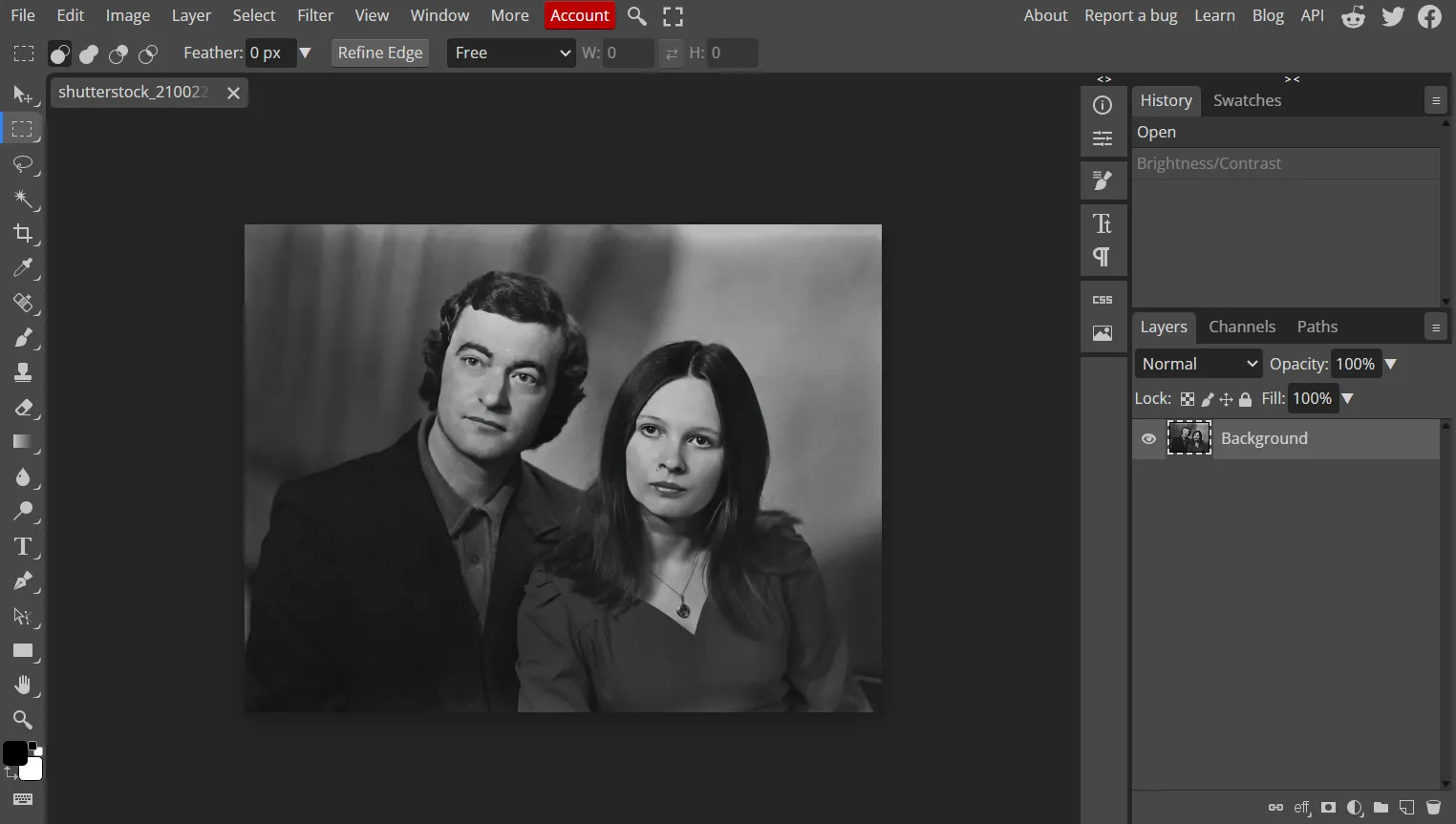Open the Feather value dropdown
The image size is (1456, 824).
(x=306, y=53)
